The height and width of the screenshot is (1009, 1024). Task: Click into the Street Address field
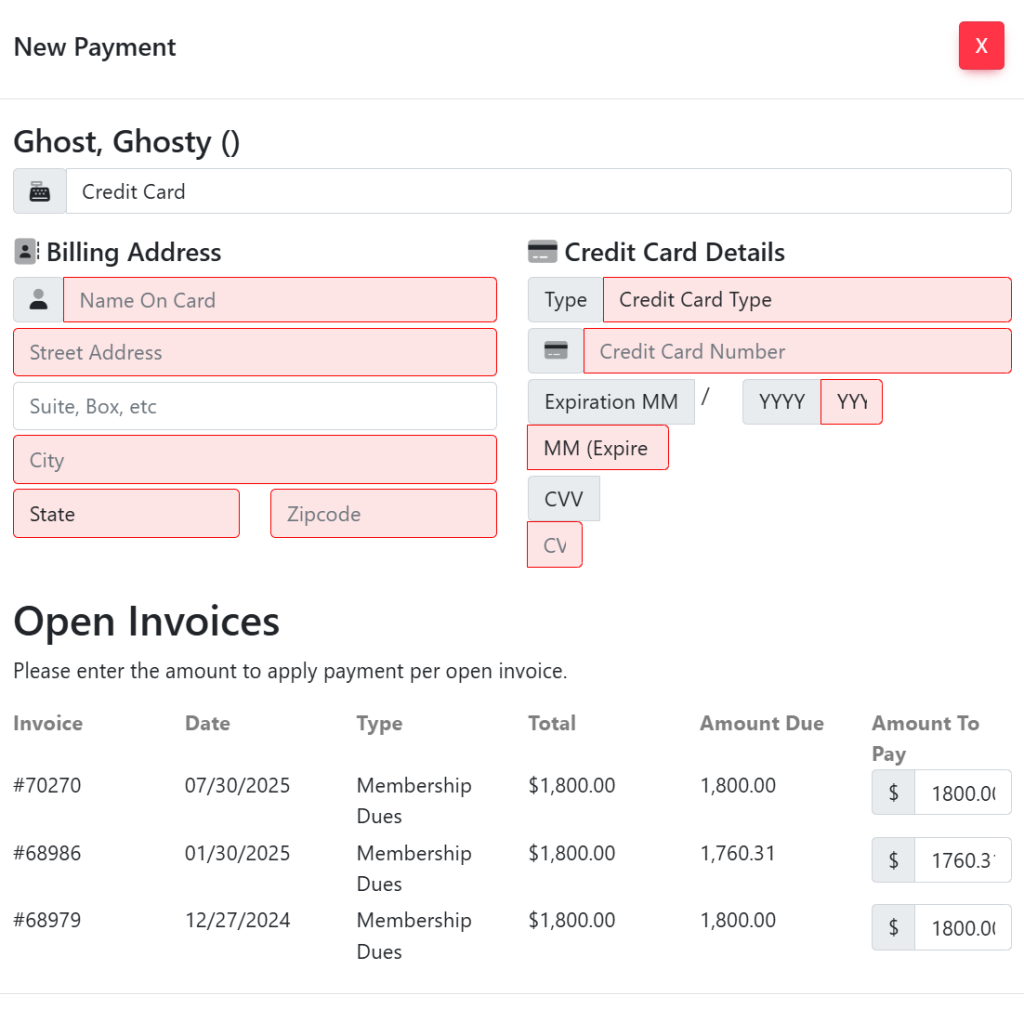point(254,352)
